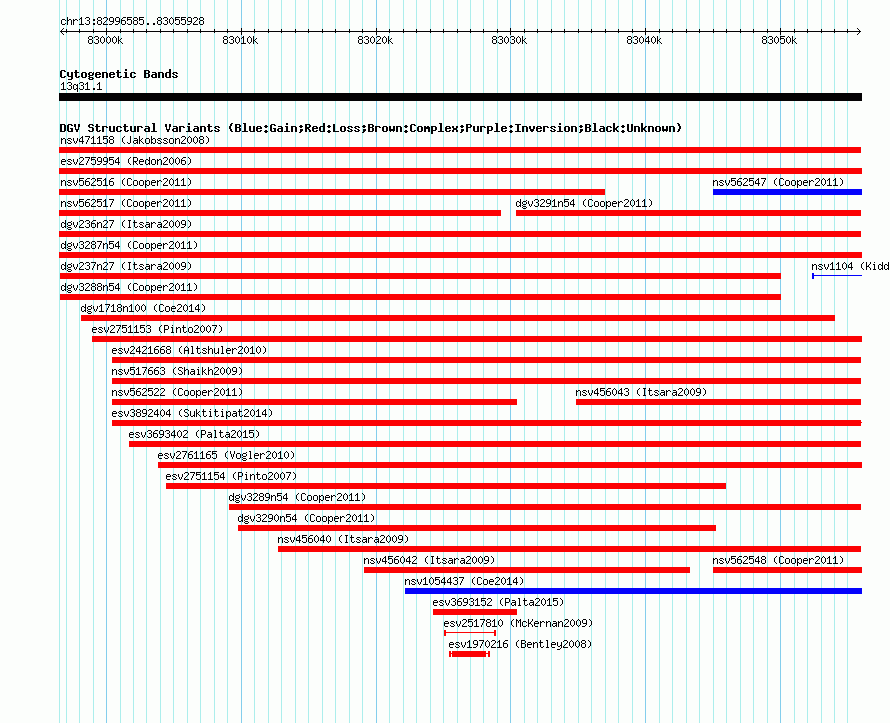Click the short red esv1970216 feature bar

point(469,654)
